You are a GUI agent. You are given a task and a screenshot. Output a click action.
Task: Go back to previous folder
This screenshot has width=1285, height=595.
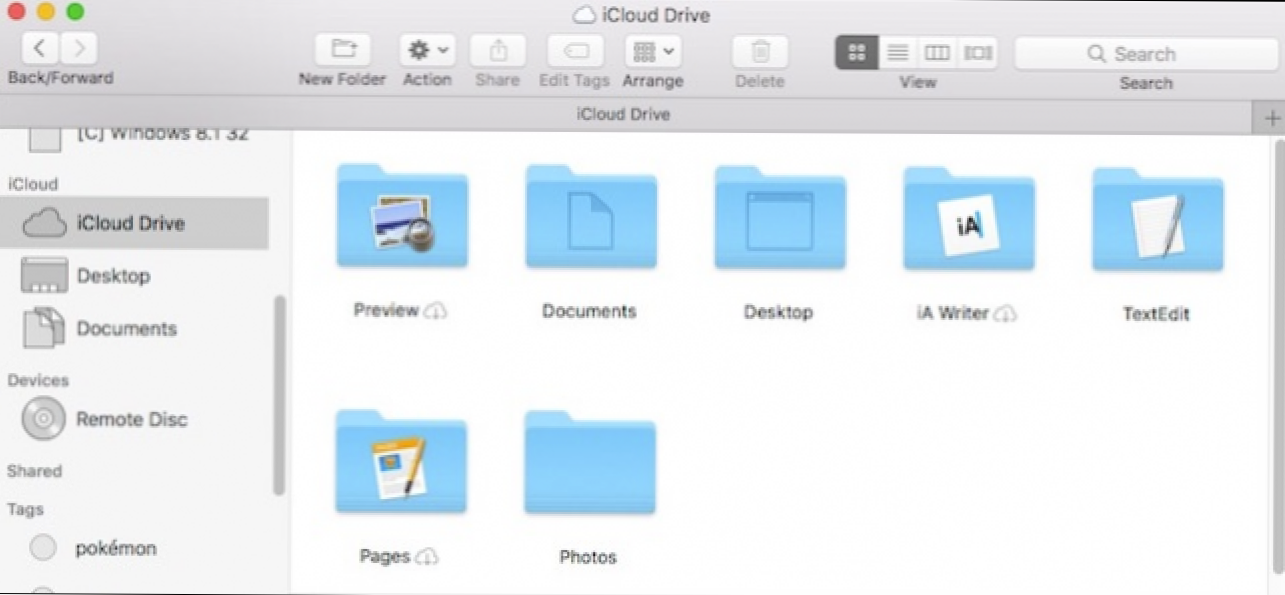point(40,47)
